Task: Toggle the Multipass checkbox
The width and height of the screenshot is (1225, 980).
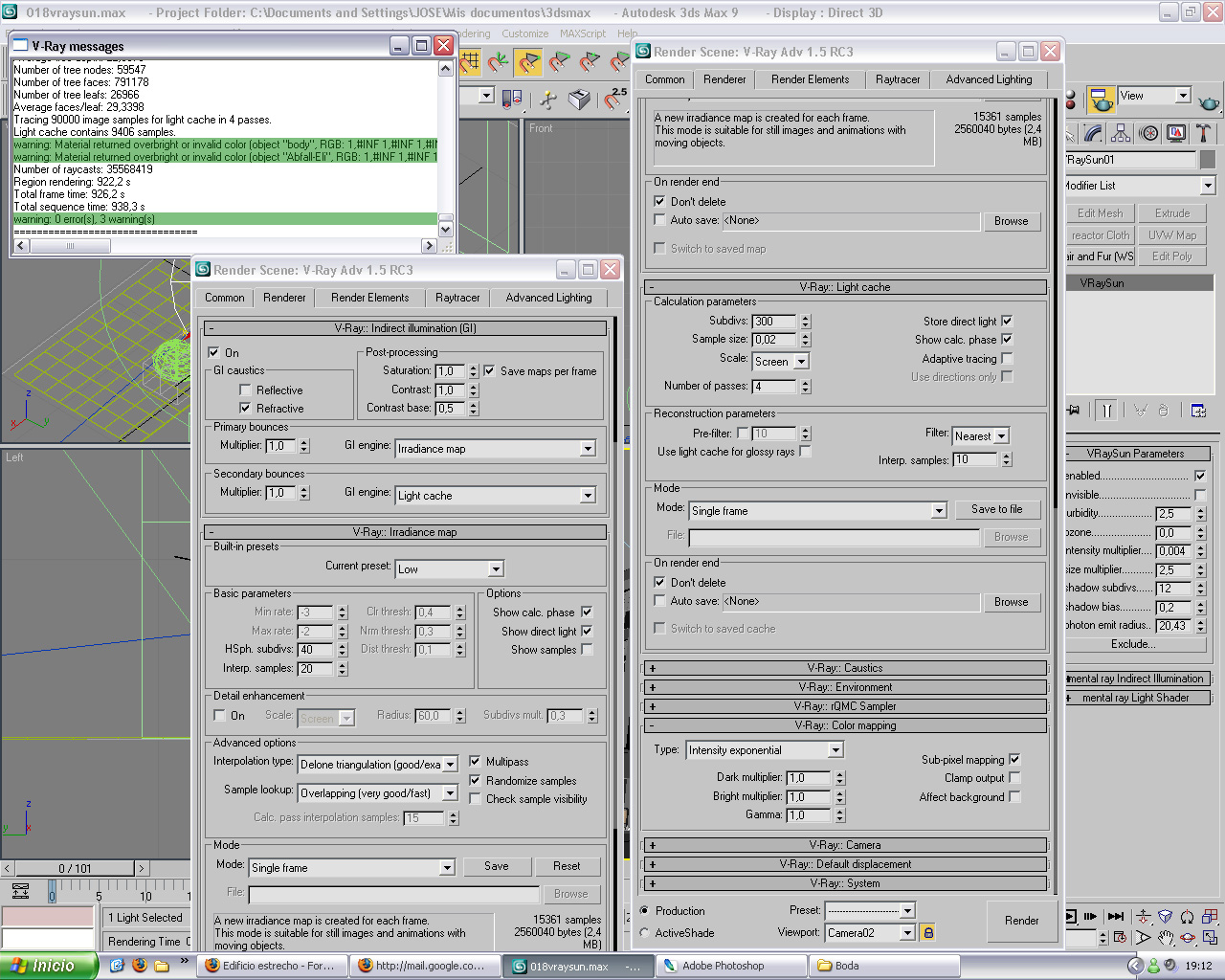Action: tap(475, 762)
